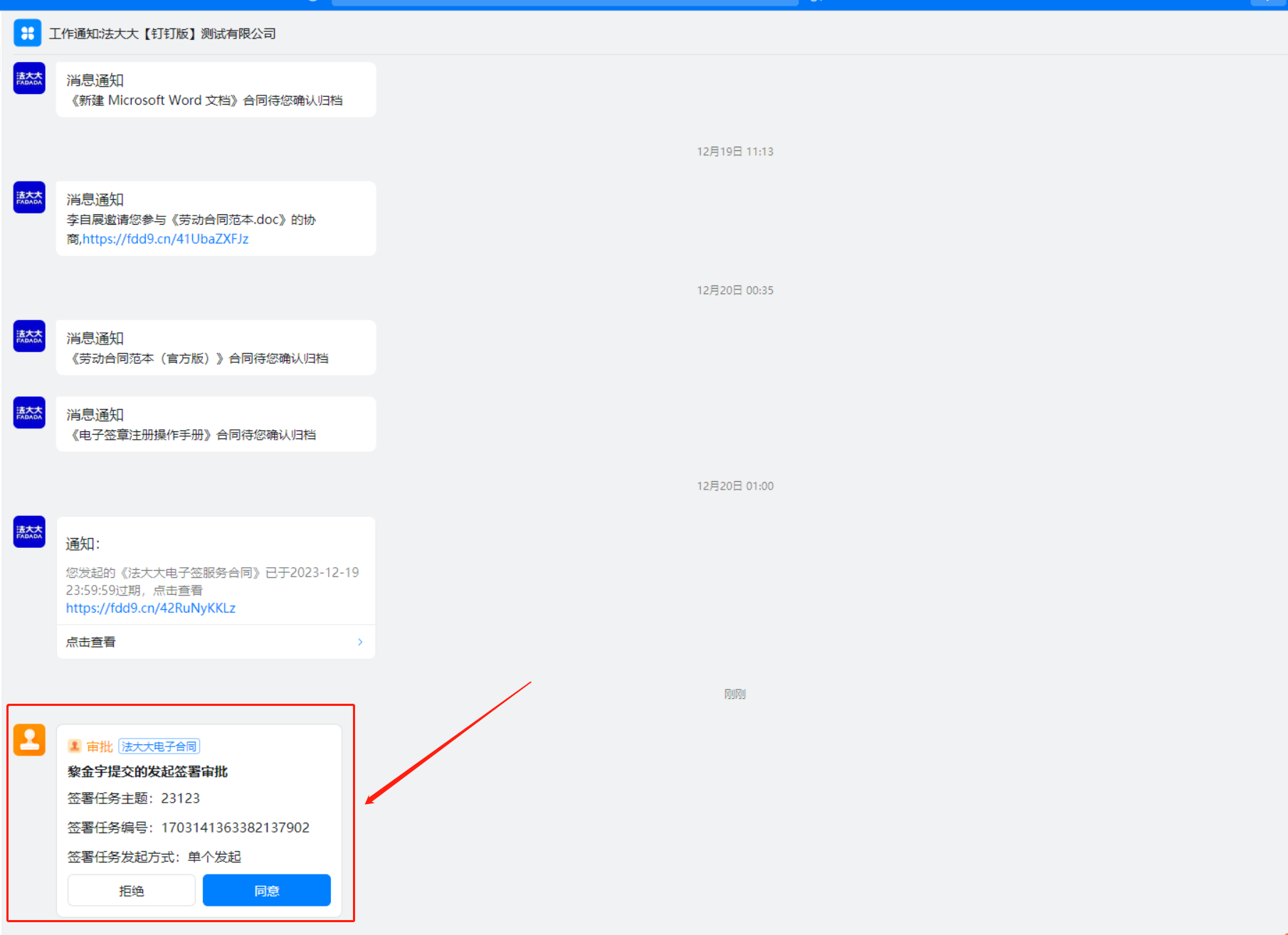
Task: Reject the approval with 拒绝 button
Action: pyautogui.click(x=132, y=890)
